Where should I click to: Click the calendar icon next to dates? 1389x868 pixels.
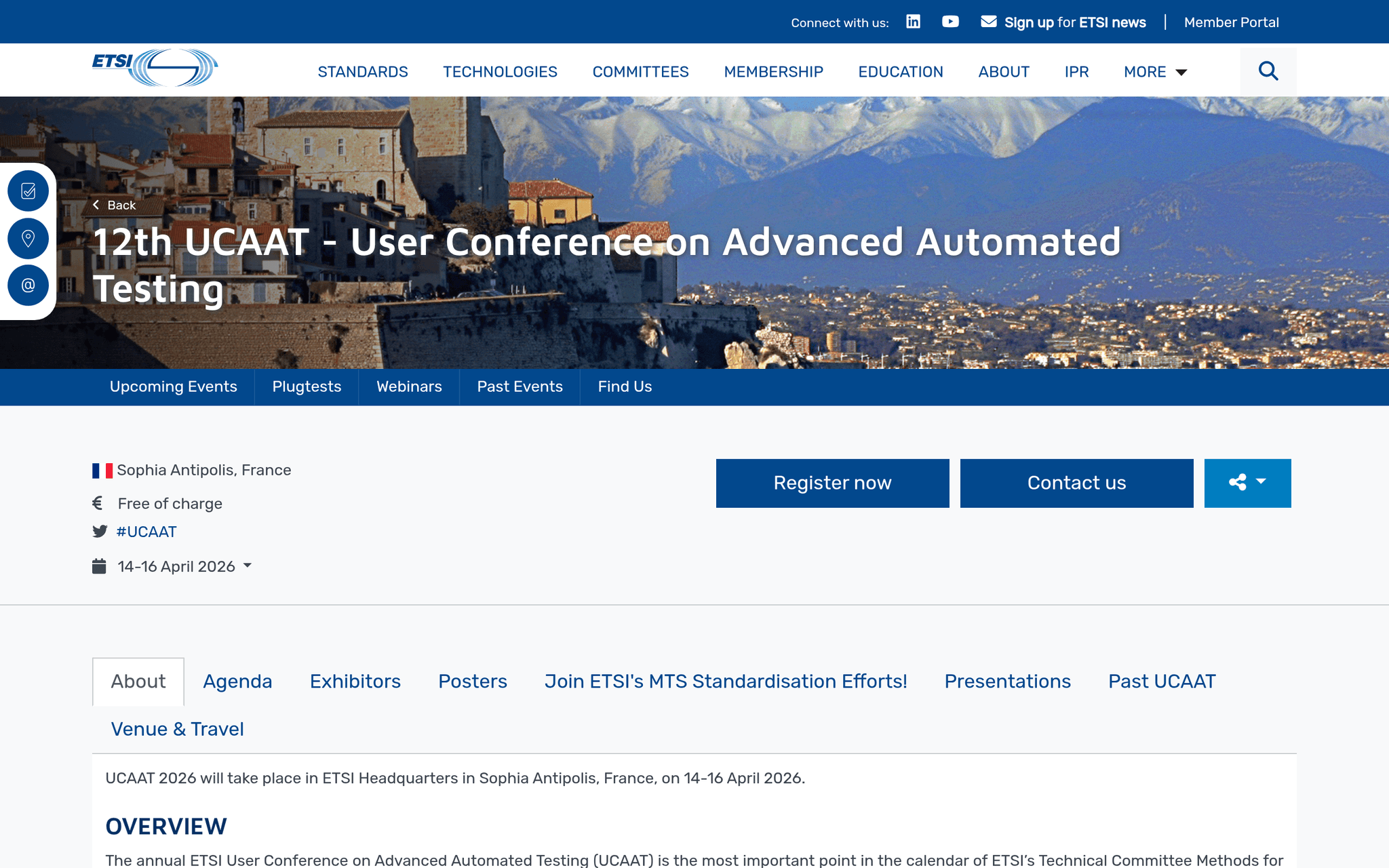(x=99, y=566)
